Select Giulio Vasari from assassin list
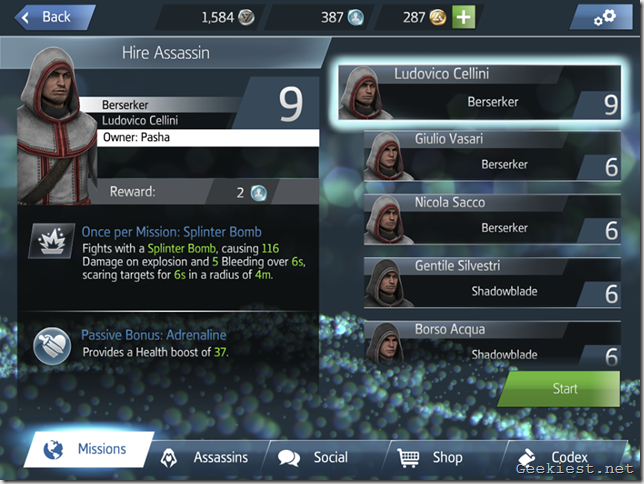Viewport: 644px width, 484px height. (492, 156)
